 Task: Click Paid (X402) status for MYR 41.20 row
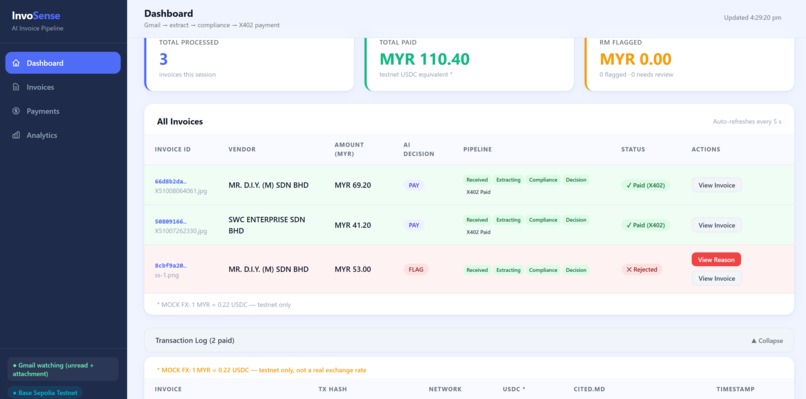click(x=646, y=225)
